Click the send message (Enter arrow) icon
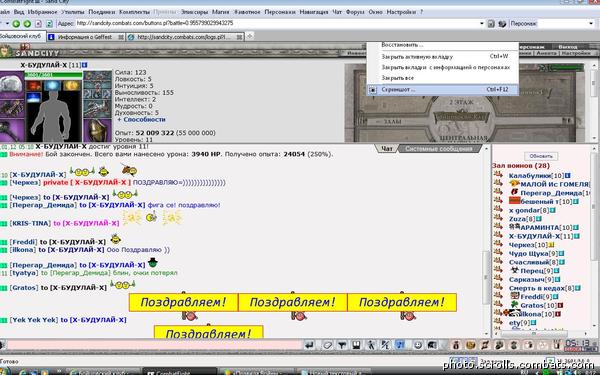 [309, 345]
